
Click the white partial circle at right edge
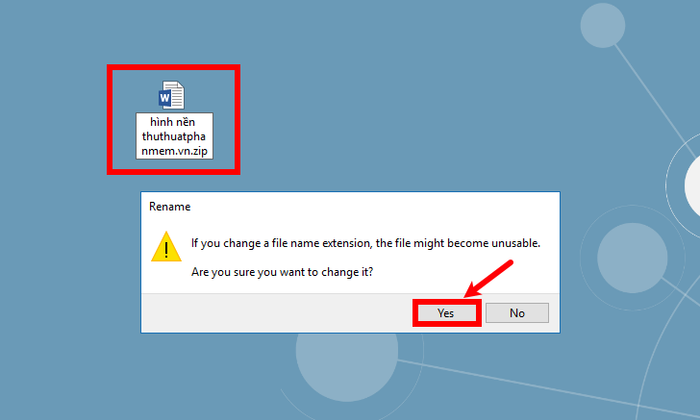click(693, 185)
